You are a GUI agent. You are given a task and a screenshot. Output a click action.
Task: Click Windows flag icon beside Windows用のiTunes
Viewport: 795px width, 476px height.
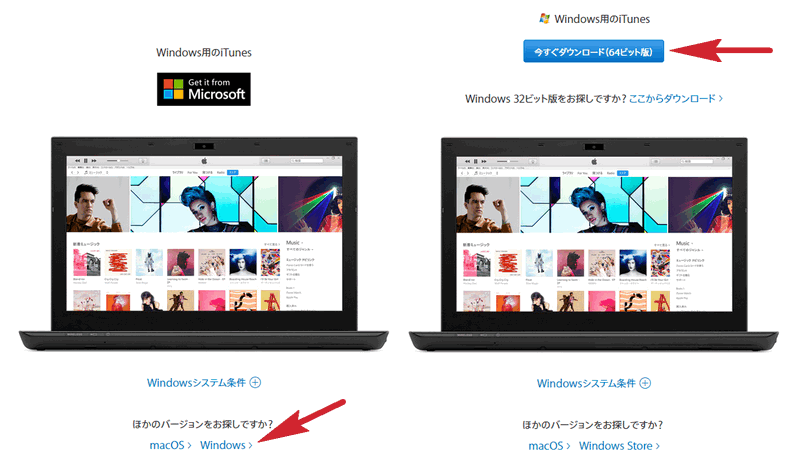point(545,19)
